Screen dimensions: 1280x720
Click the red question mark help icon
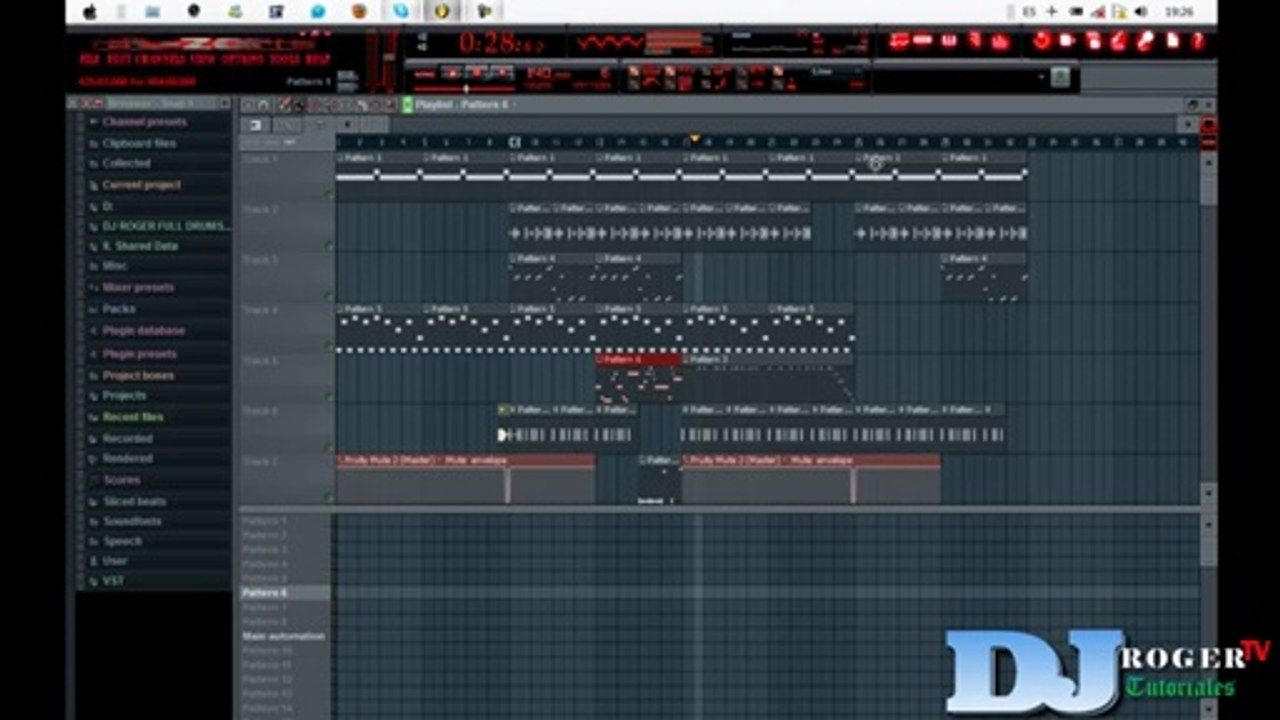pos(1197,41)
